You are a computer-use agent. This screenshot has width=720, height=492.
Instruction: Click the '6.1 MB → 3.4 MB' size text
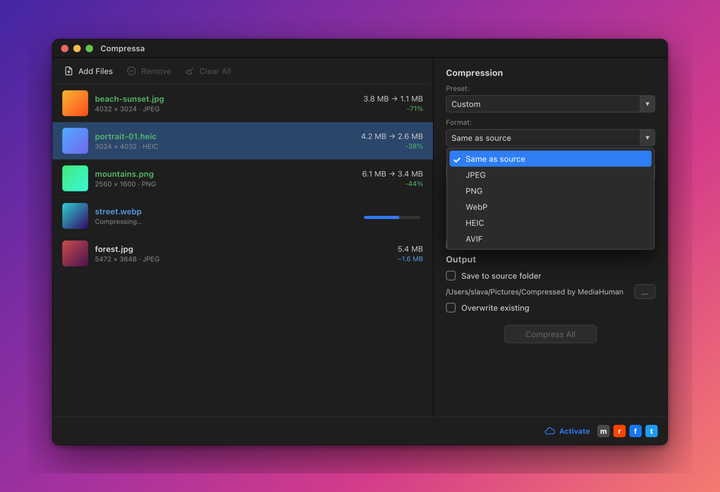[392, 174]
